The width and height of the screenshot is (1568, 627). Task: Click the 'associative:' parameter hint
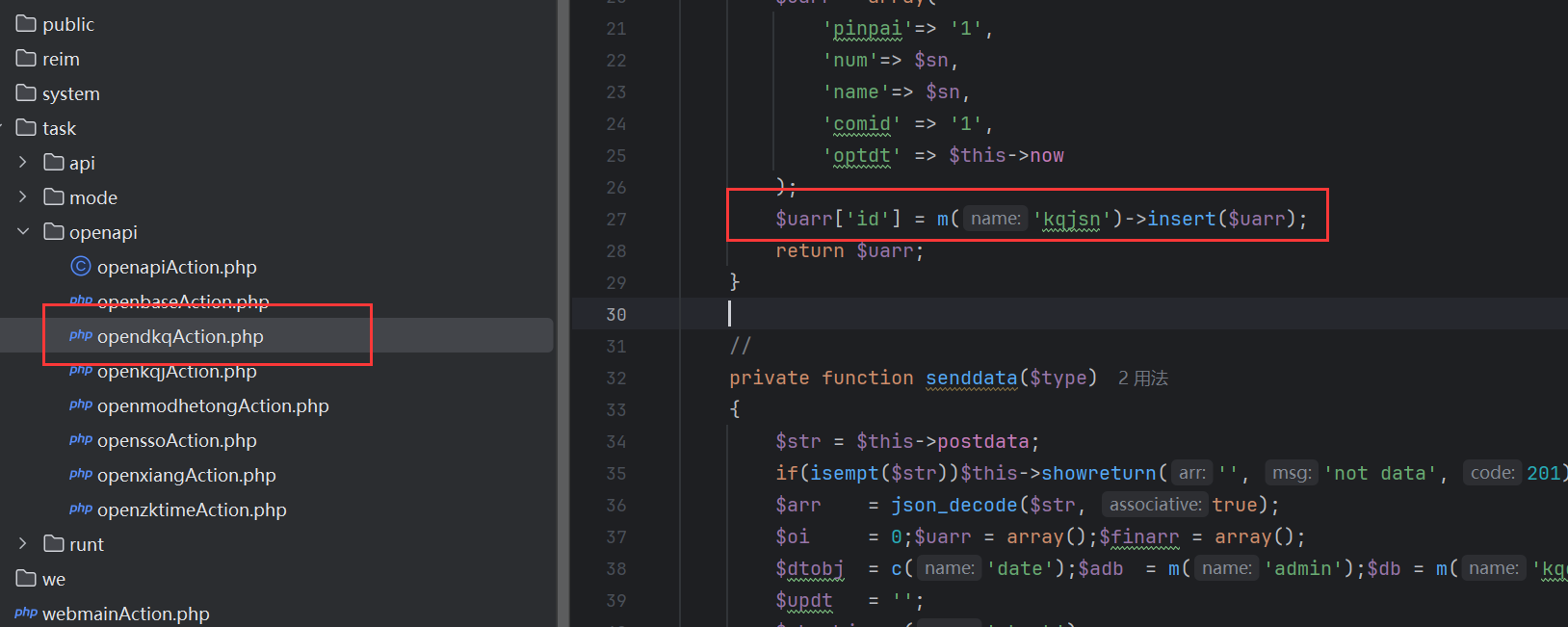click(1155, 505)
